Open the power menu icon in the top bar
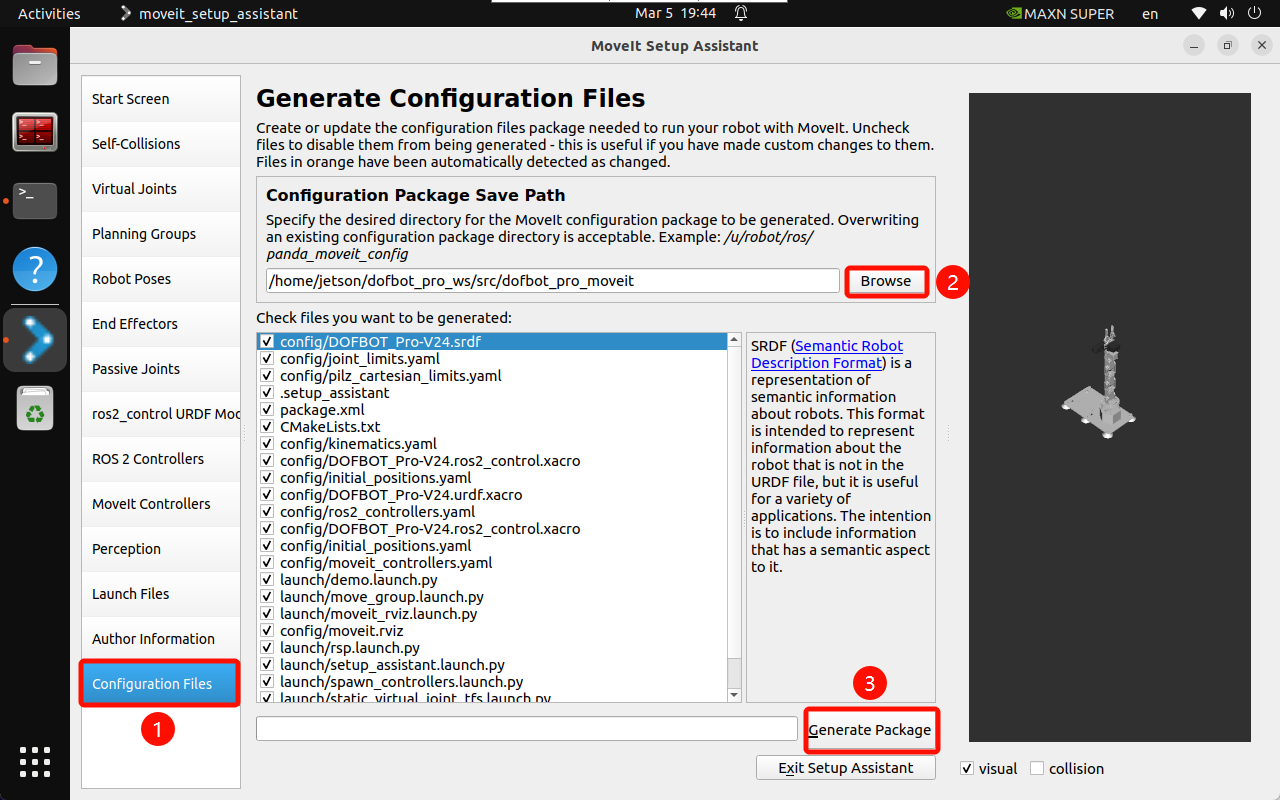Screen dimensions: 1280x800 1255,14
